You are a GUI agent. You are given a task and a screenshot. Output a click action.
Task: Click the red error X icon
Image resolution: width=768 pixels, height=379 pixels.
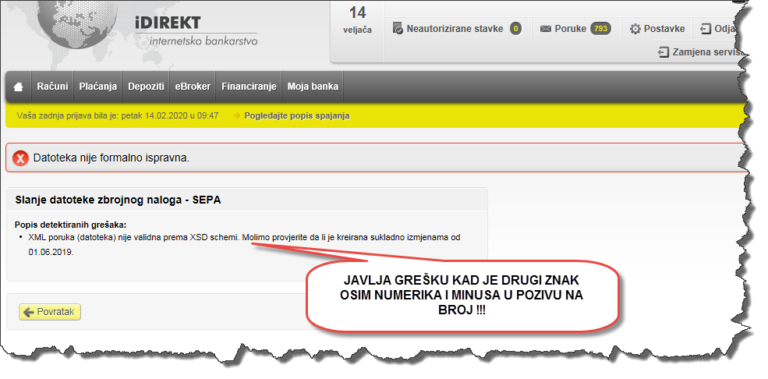tap(21, 158)
